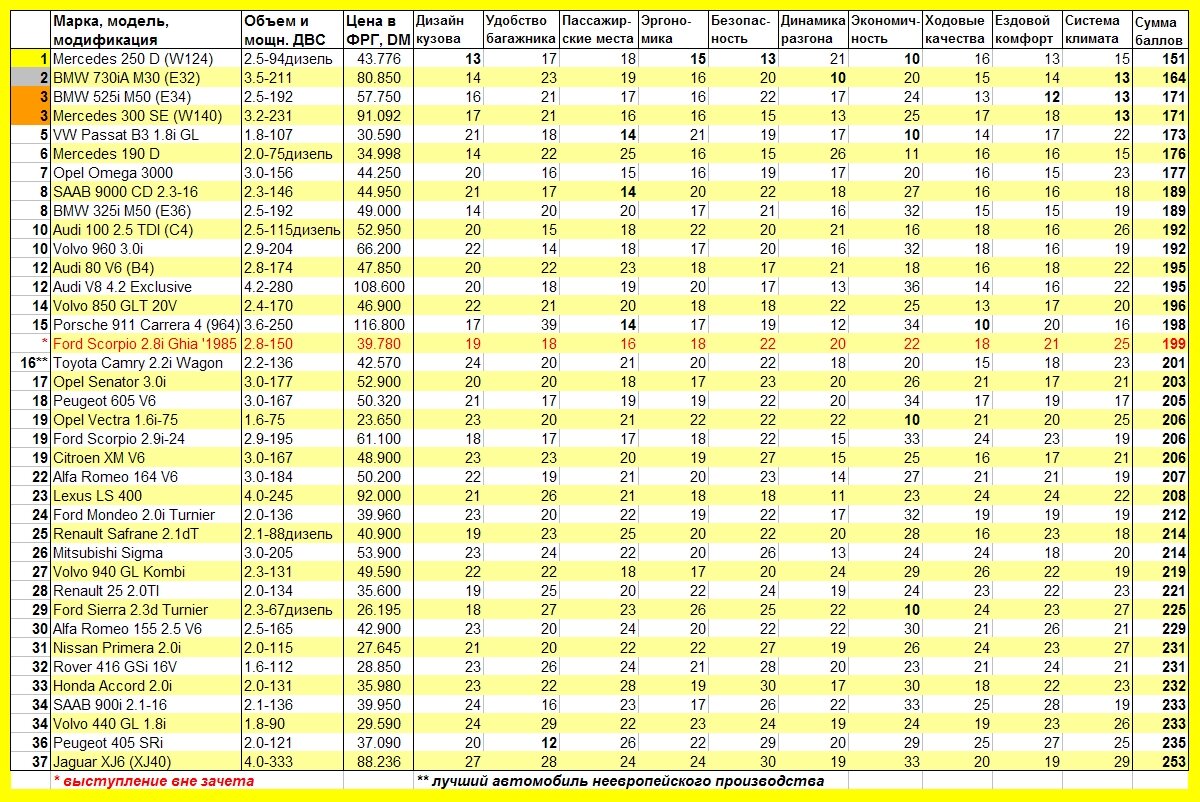Viewport: 1200px width, 802px height.
Task: Select the 'Peugeot 605 V6' cell
Action: [x=145, y=401]
